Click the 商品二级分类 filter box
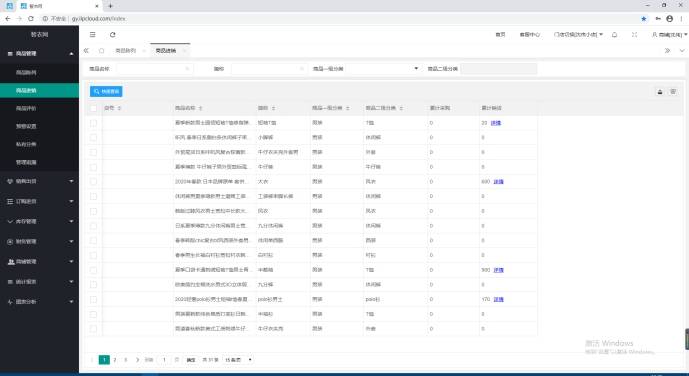The height and width of the screenshot is (376, 689). (498, 69)
